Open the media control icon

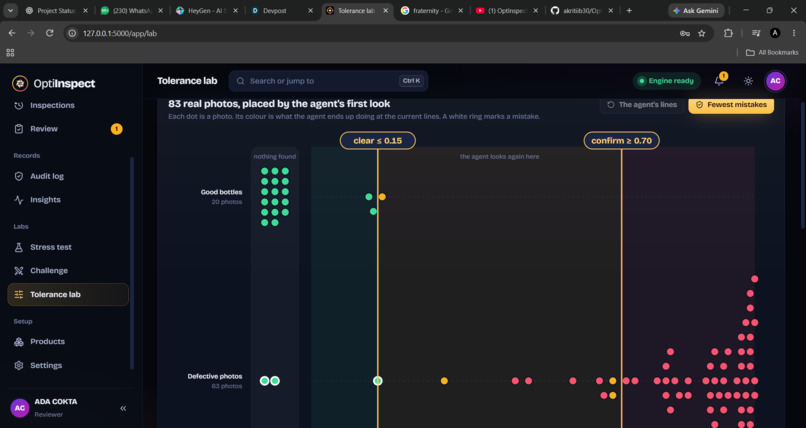pos(756,33)
